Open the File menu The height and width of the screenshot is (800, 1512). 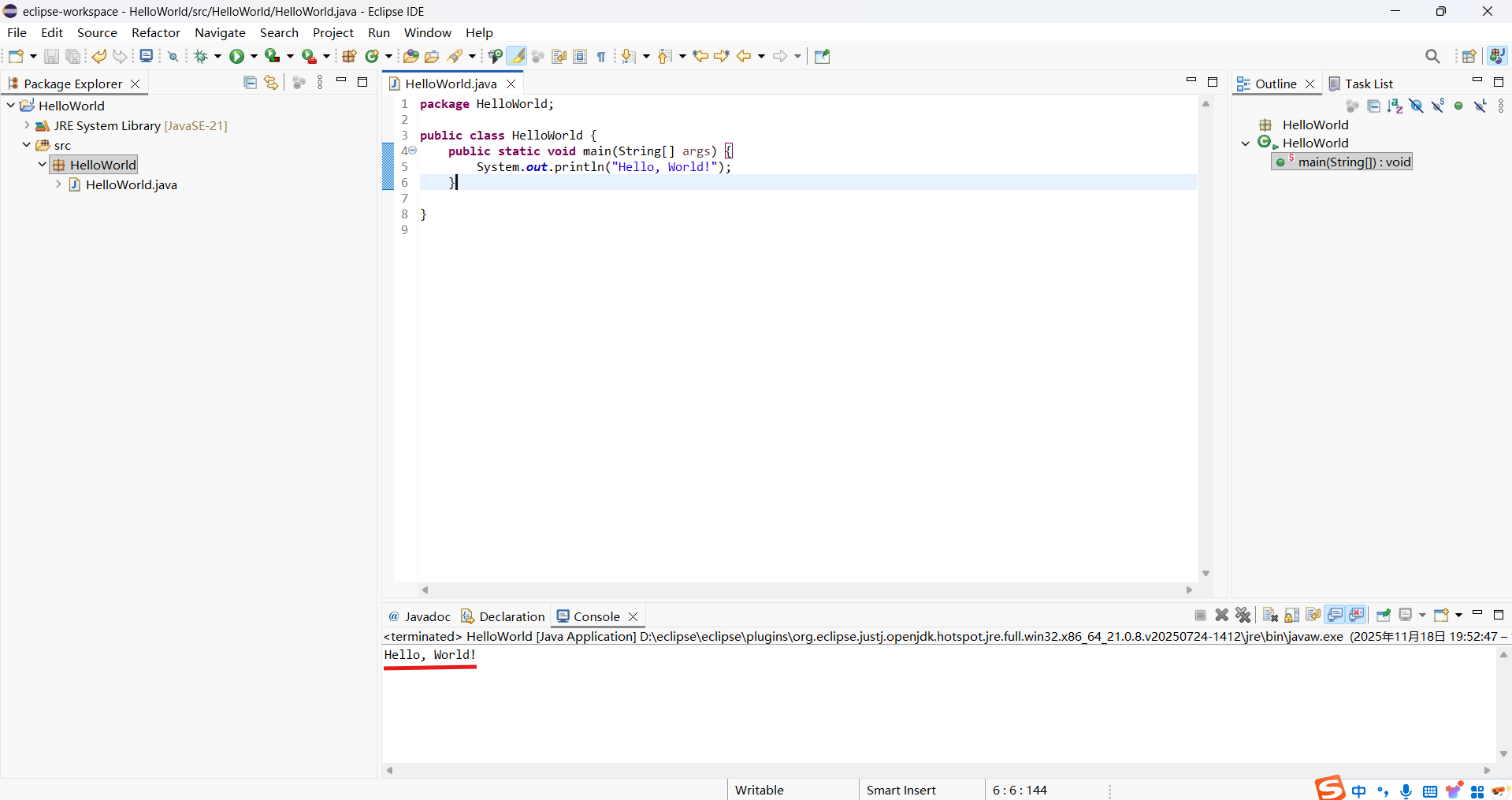[17, 32]
